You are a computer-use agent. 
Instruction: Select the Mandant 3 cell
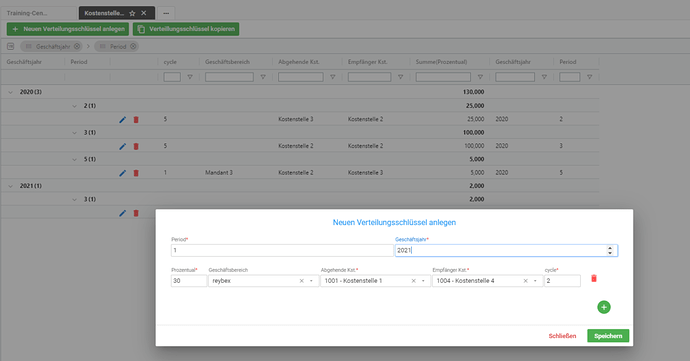[219, 173]
